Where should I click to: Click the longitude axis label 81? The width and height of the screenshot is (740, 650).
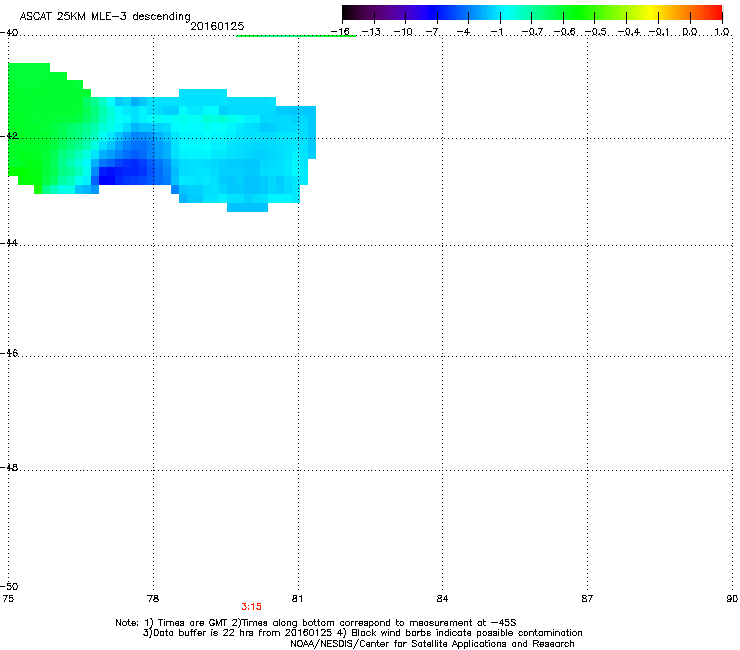(297, 599)
